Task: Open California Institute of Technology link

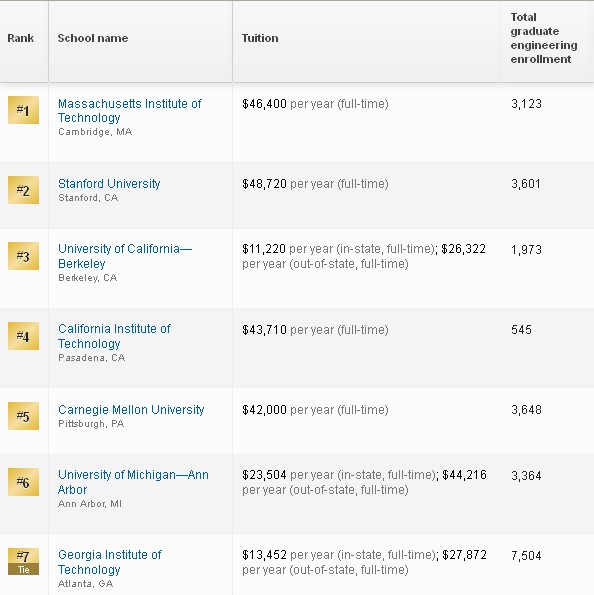Action: click(114, 336)
